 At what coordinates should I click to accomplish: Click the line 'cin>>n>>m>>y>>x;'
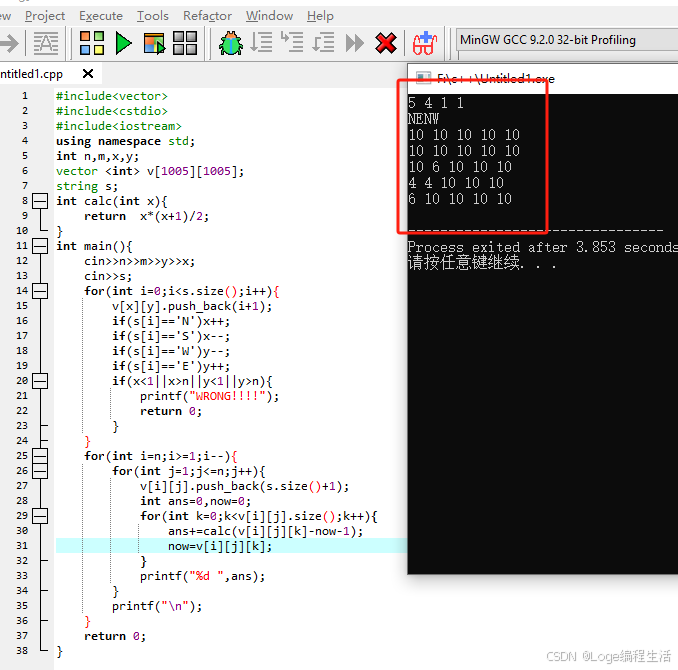click(139, 261)
